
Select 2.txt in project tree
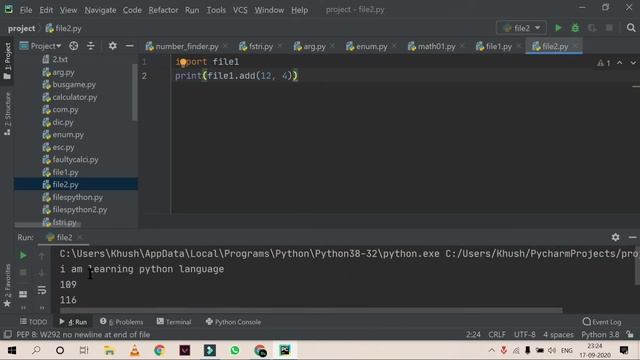[60, 59]
